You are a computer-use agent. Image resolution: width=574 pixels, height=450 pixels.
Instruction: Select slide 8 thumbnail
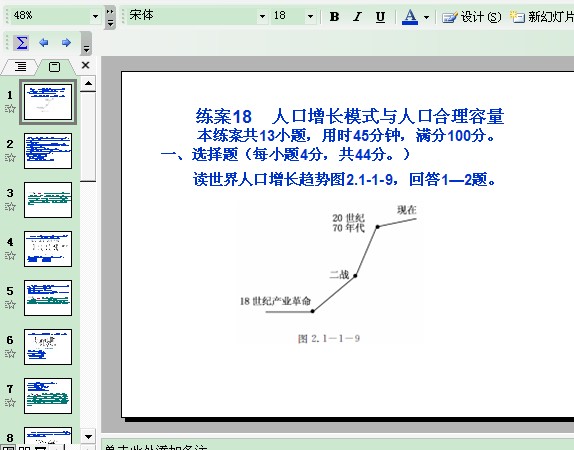point(48,436)
